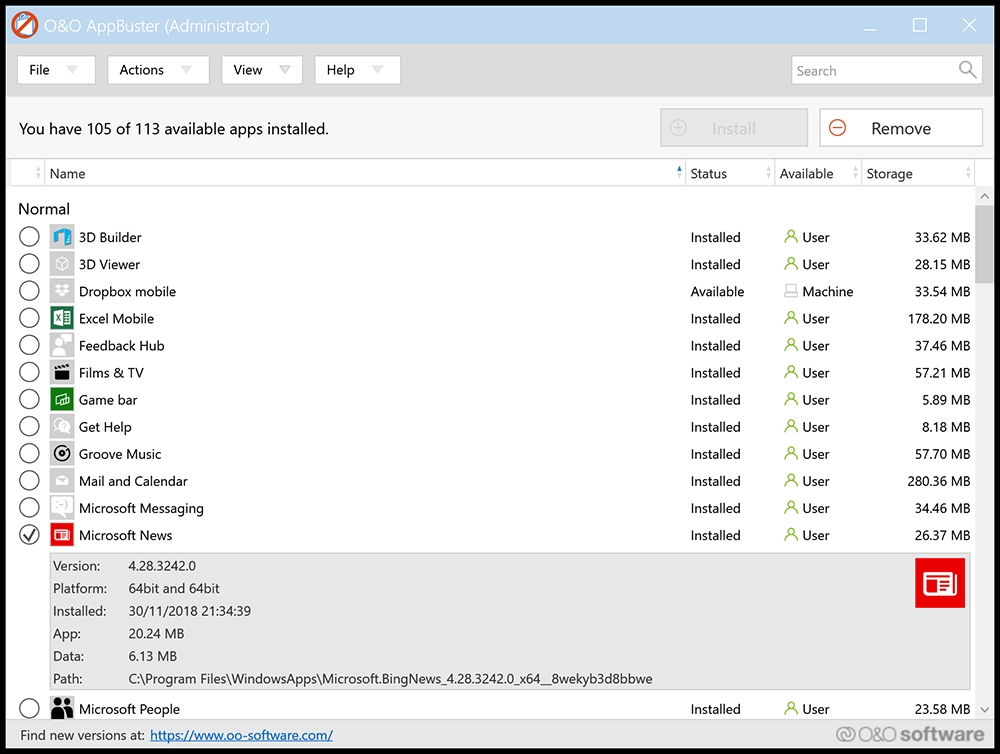The height and width of the screenshot is (754, 1000).
Task: Open the View dropdown menu
Action: (262, 70)
